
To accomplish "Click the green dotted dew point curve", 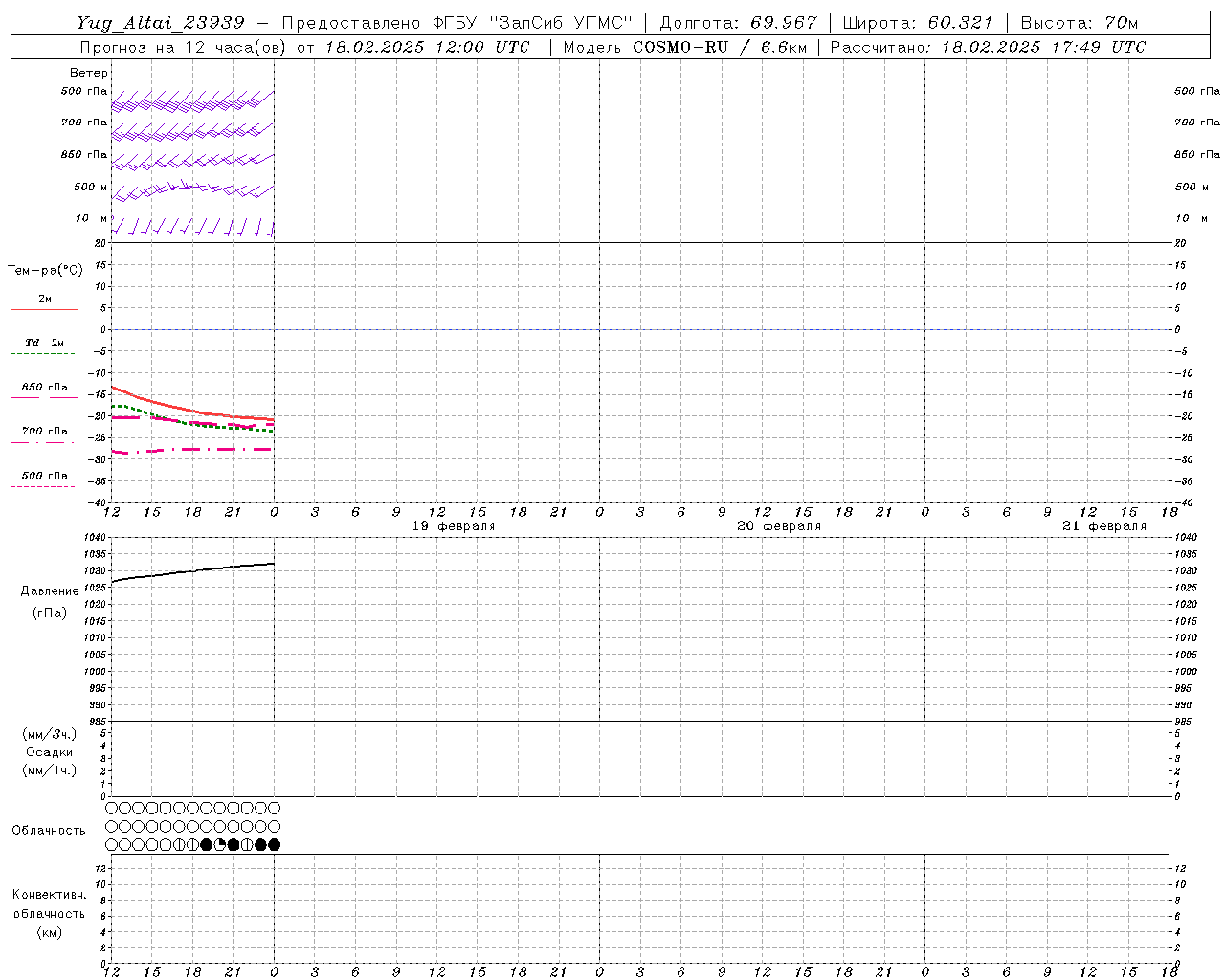I will tap(191, 422).
